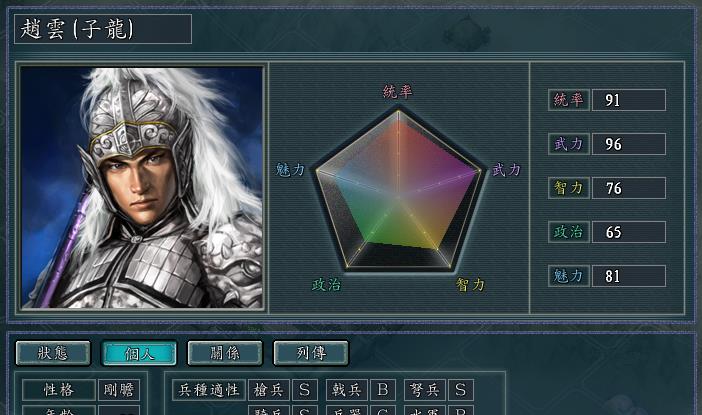This screenshot has height=415, width=702.
Task: Click the 兵種適性 troop aptitude label
Action: click(209, 390)
